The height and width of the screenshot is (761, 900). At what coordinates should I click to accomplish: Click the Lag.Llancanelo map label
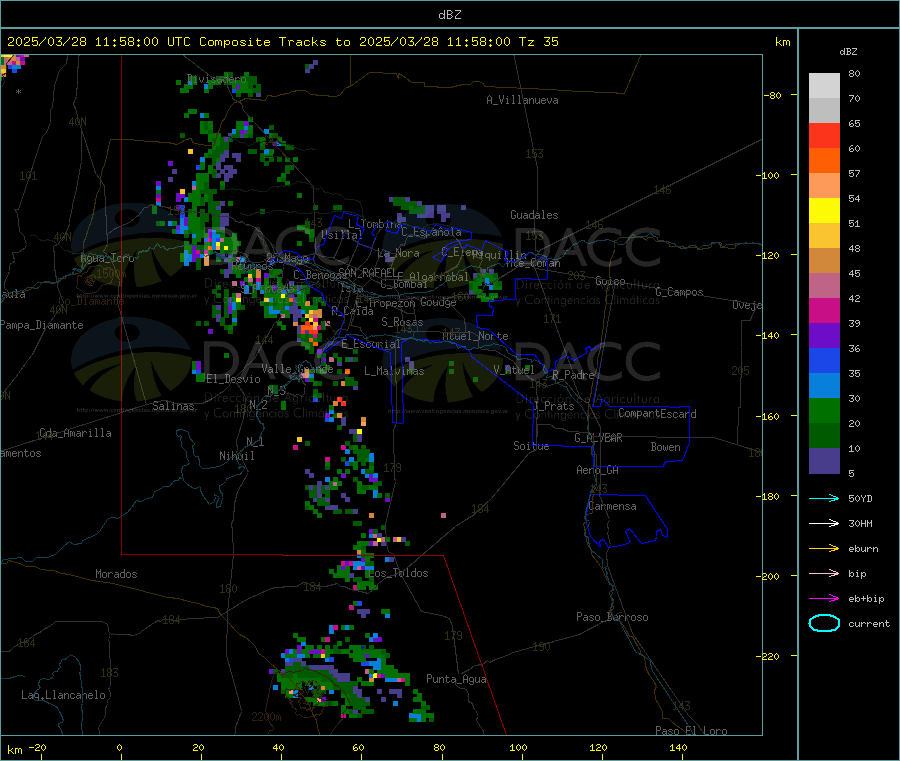[x=63, y=695]
